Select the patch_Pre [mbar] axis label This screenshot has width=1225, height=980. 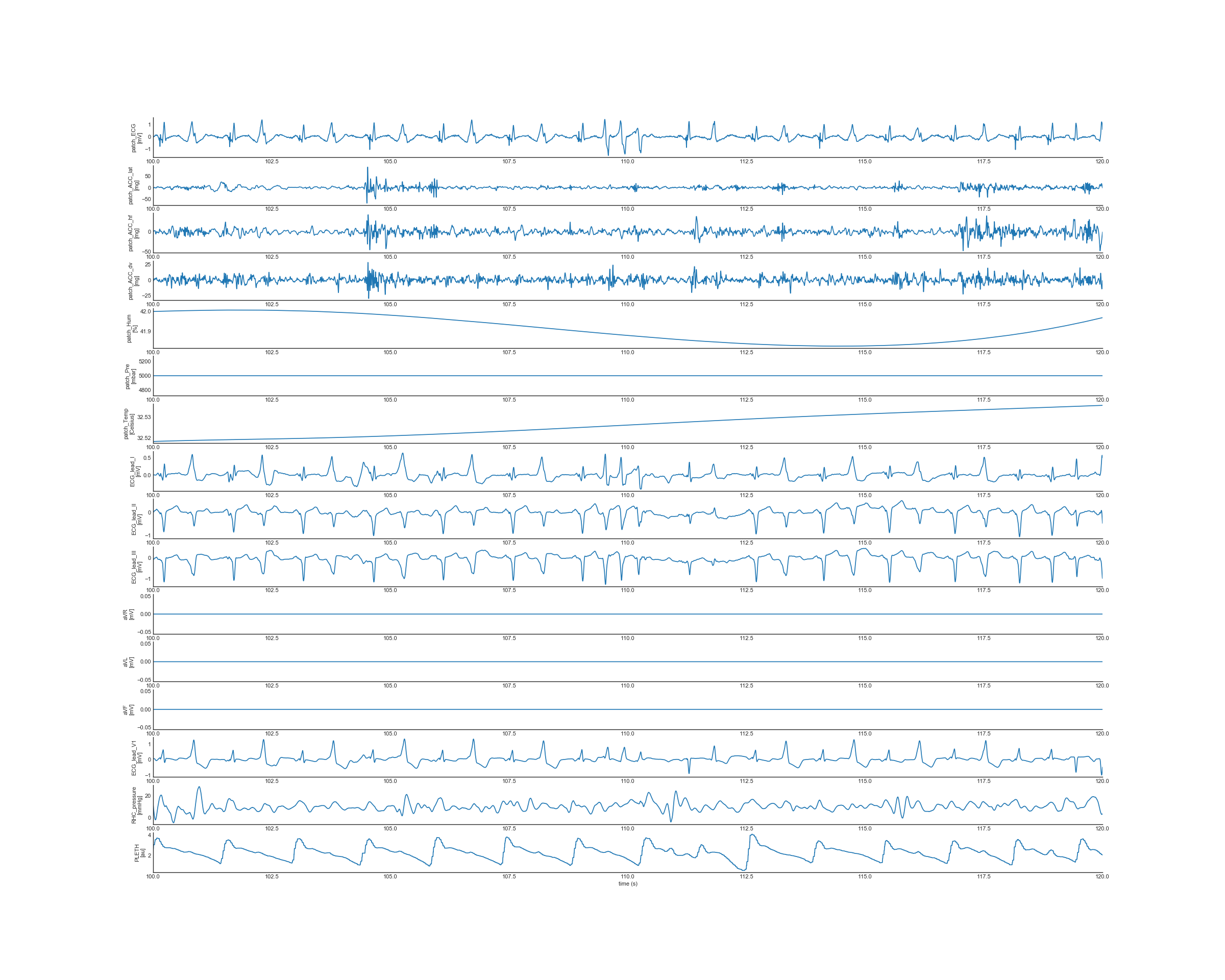click(x=130, y=377)
